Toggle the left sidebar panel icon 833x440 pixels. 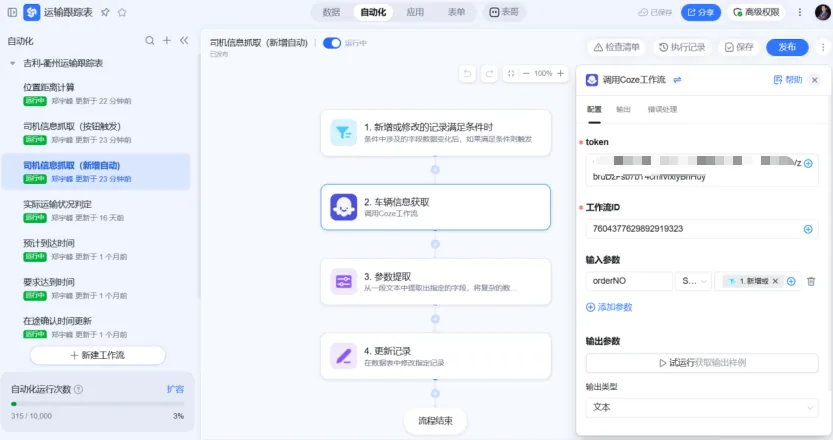point(12,12)
